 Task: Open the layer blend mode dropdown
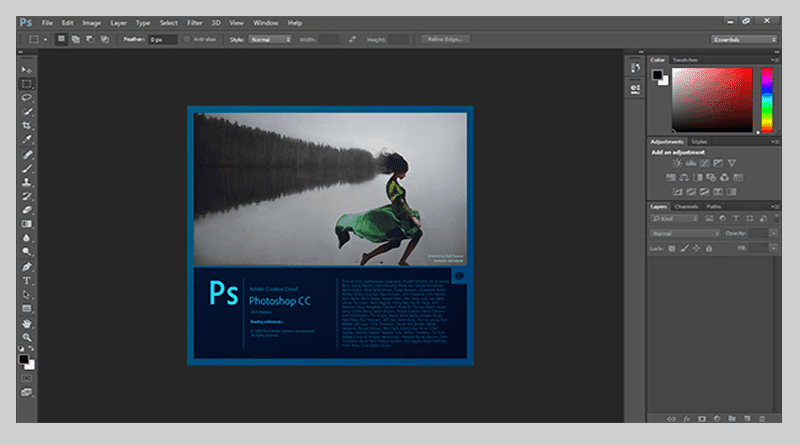tap(685, 233)
